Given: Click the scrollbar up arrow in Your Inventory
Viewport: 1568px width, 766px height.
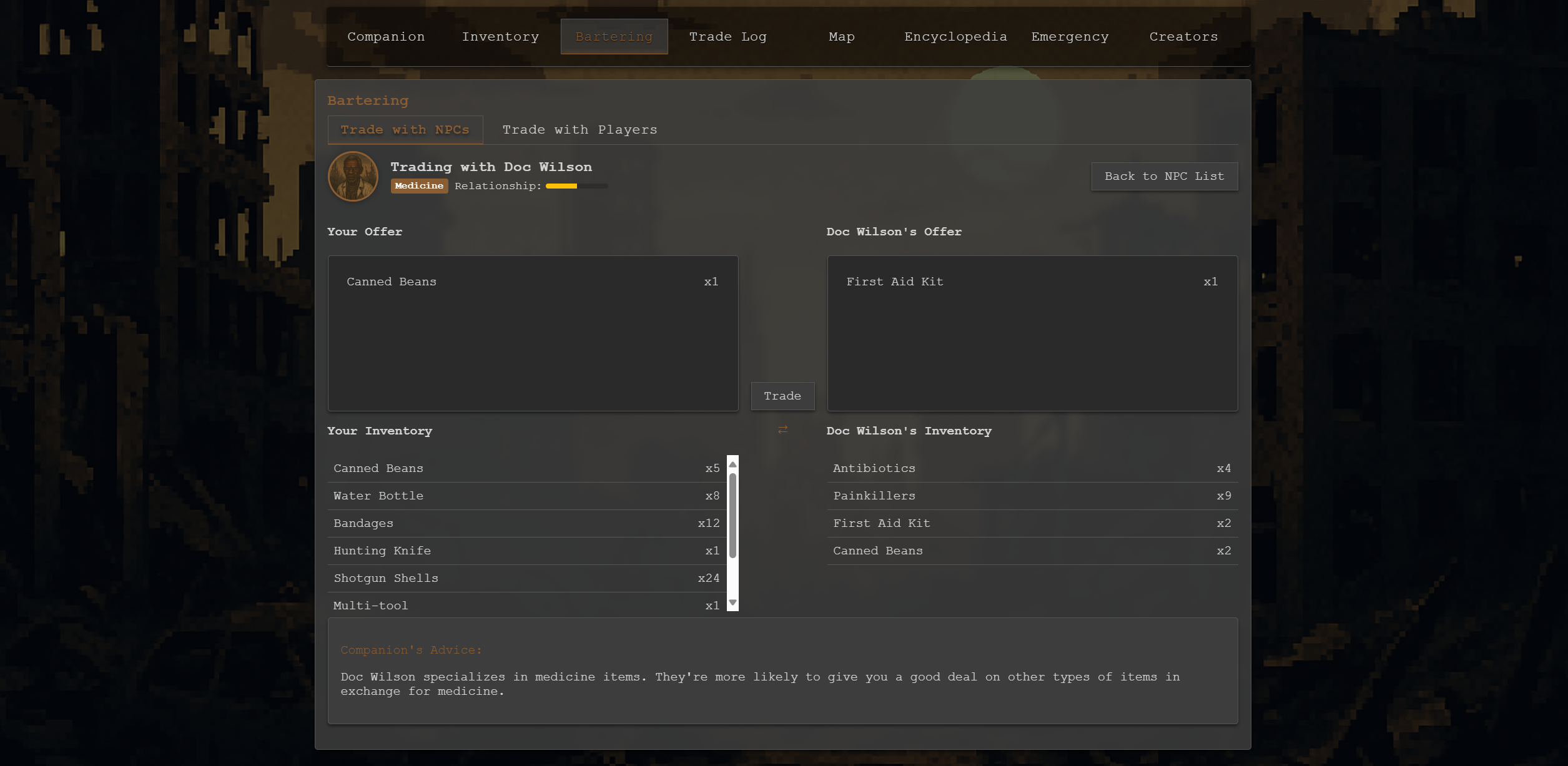Looking at the screenshot, I should click(x=732, y=464).
